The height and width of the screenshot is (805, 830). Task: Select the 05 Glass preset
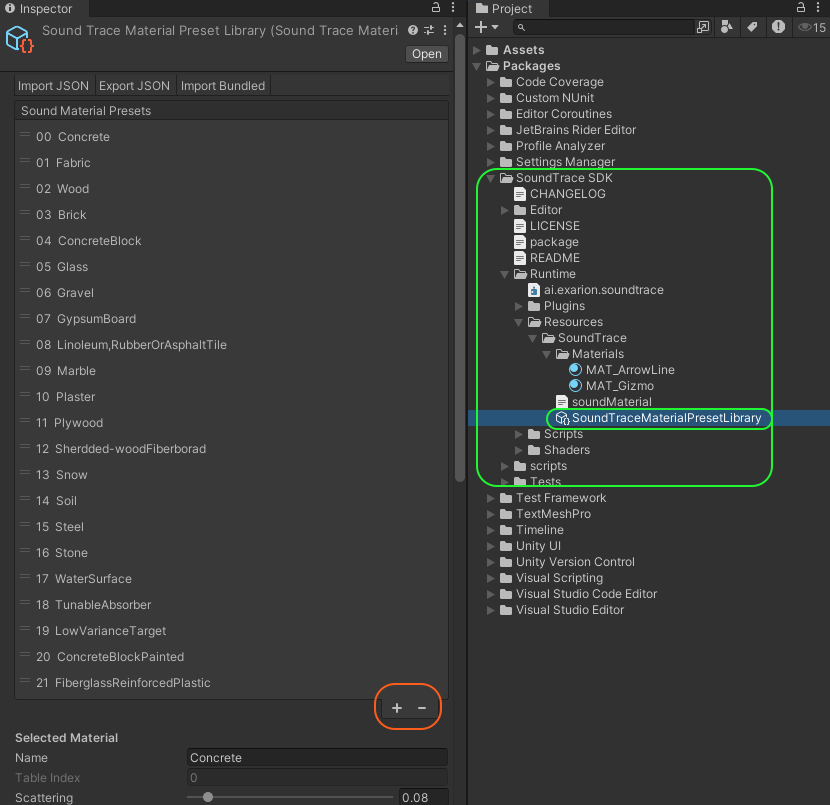232,267
